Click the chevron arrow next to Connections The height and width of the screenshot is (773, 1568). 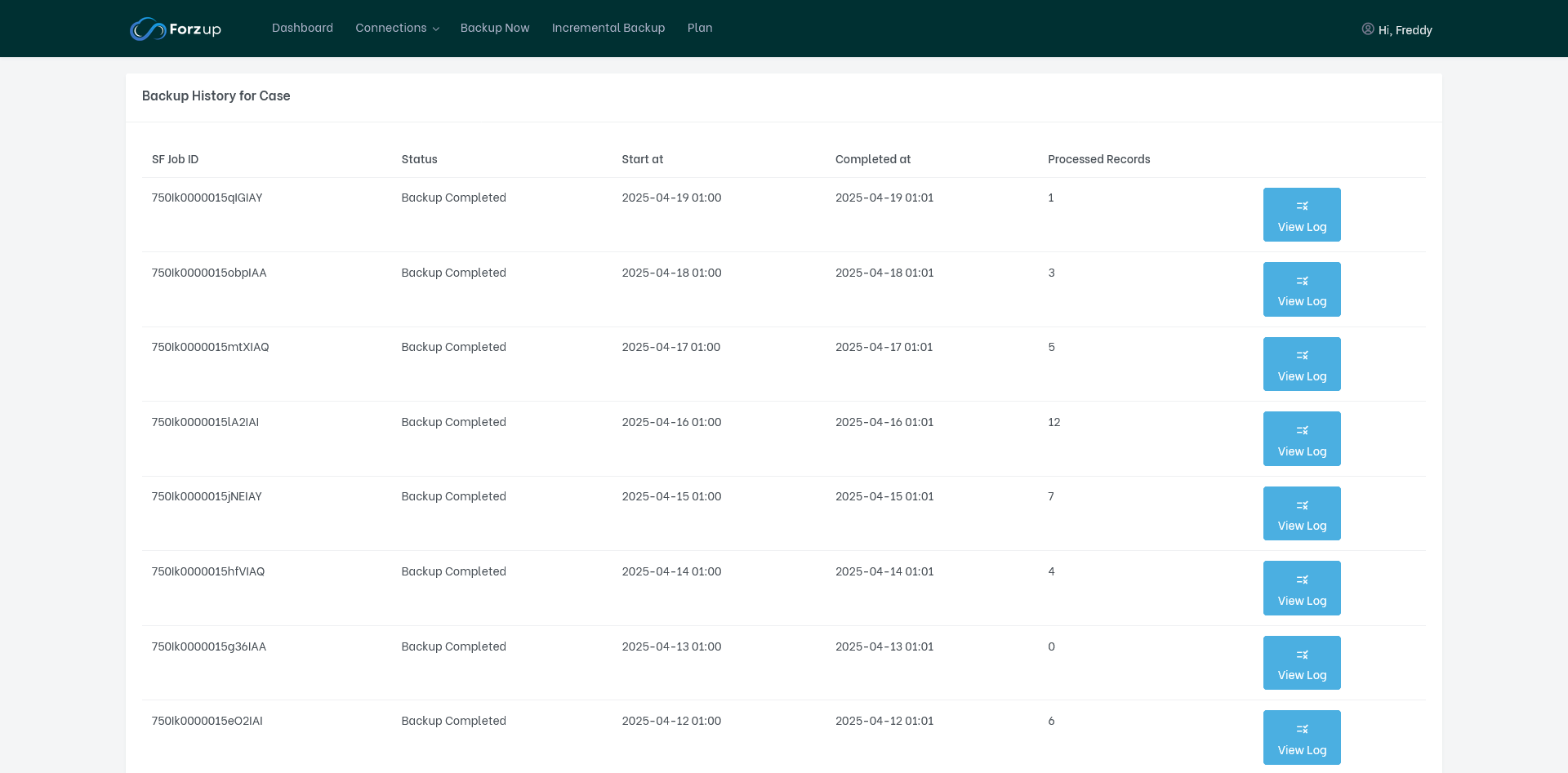[436, 29]
